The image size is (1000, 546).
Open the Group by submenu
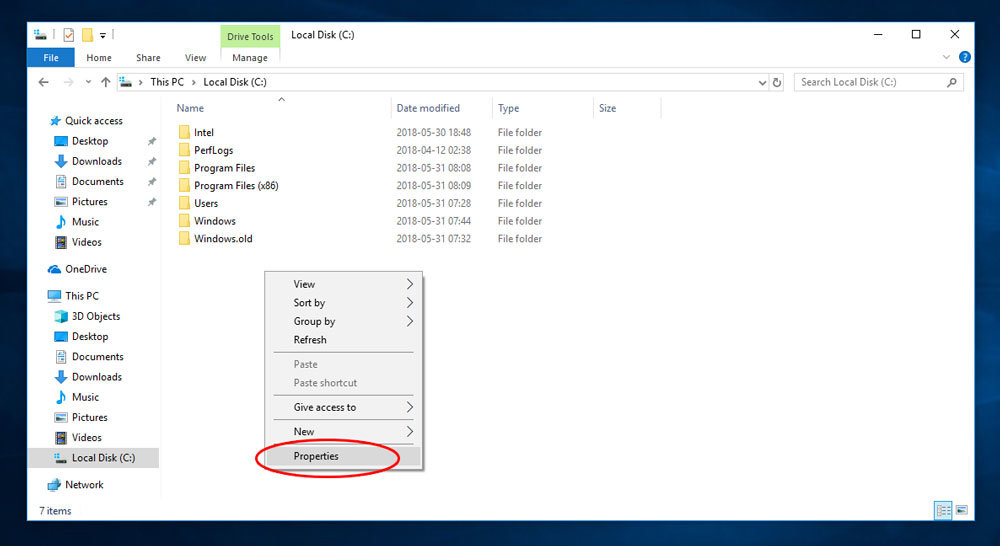point(344,321)
